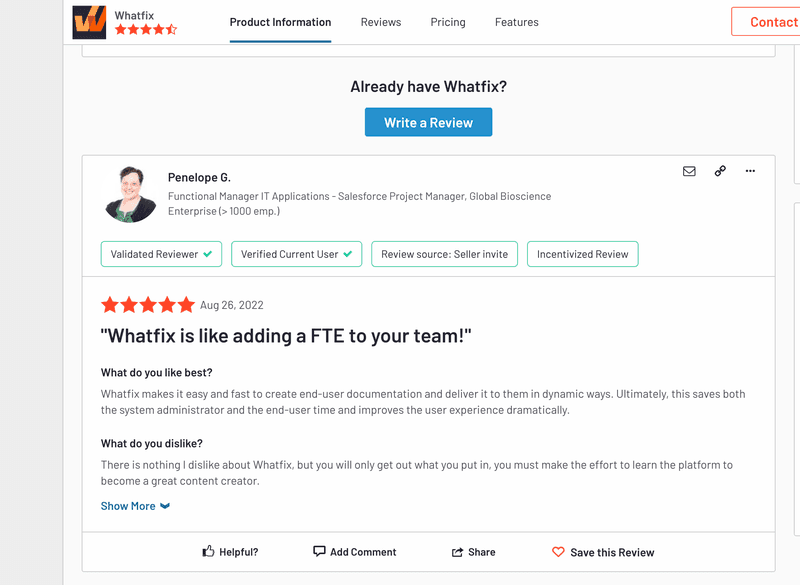Click the Verified Current User badge
800x585 pixels.
(296, 254)
